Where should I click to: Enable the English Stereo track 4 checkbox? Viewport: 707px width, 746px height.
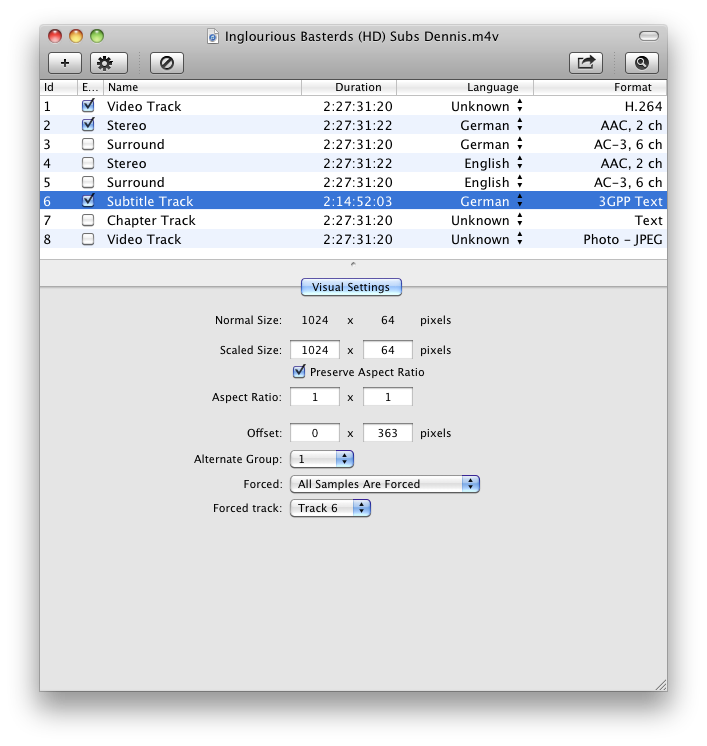(x=88, y=163)
